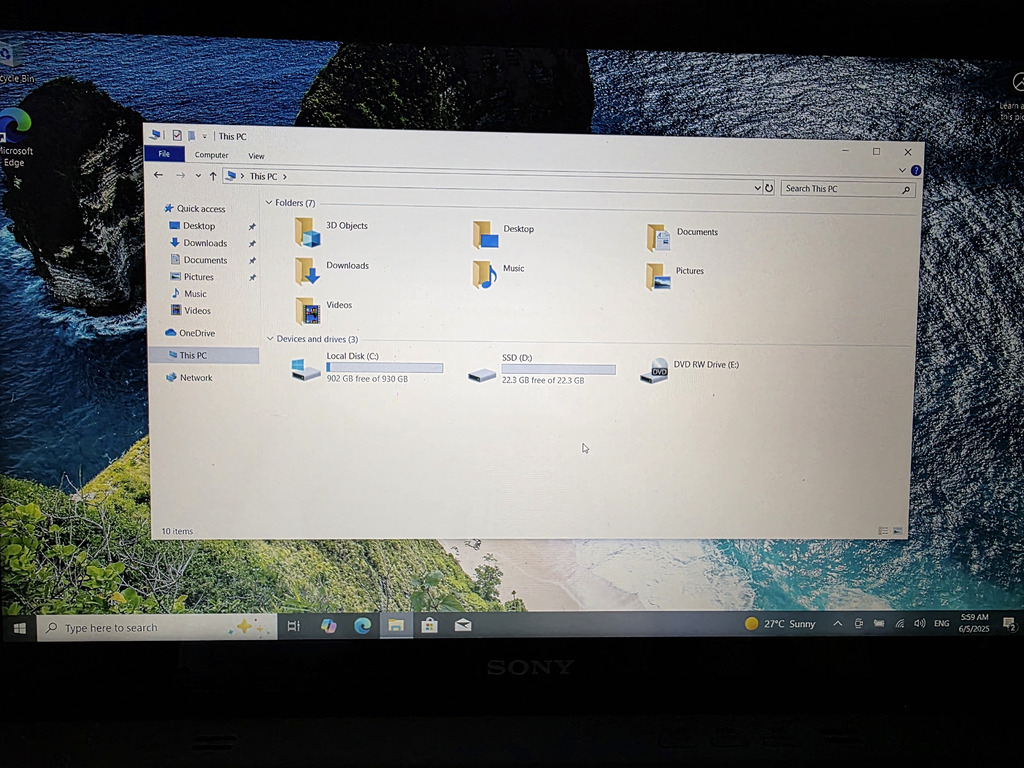Launch Copilot from the taskbar
This screenshot has height=768, width=1024.
[328, 626]
